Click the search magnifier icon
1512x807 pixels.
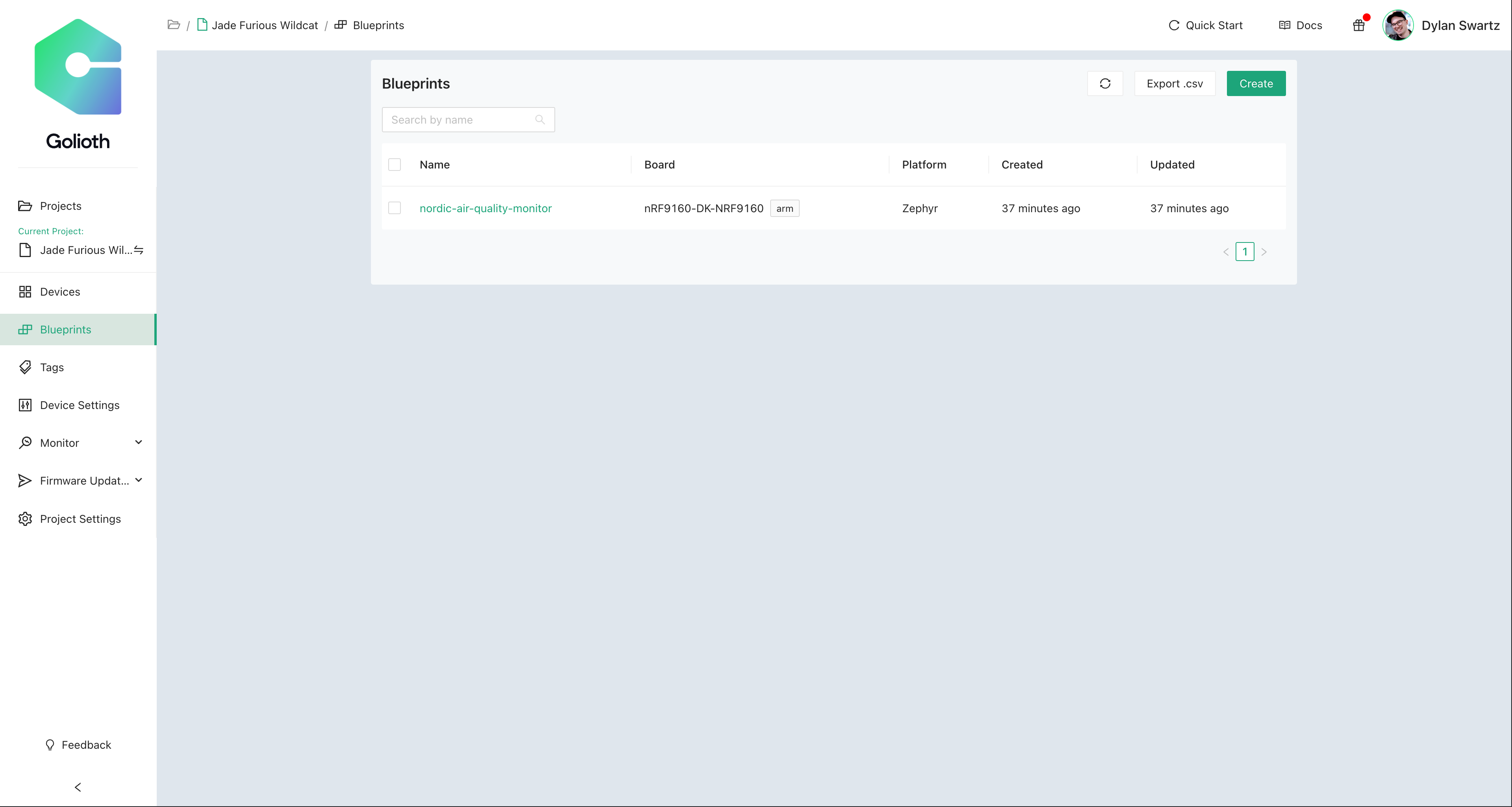pos(540,120)
